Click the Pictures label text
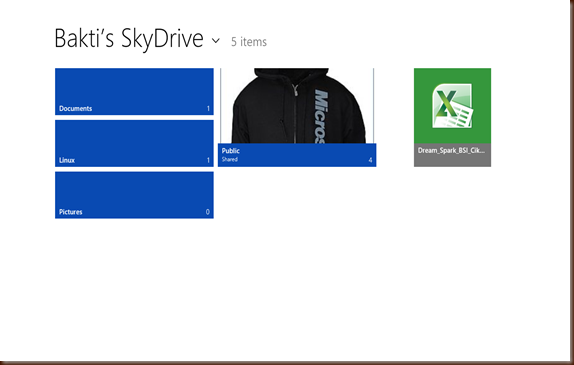Screen dimensions: 574x365 [71, 212]
